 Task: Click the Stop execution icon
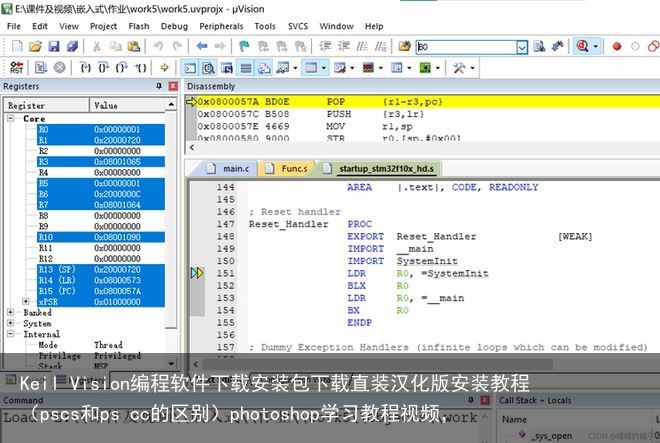(60, 67)
